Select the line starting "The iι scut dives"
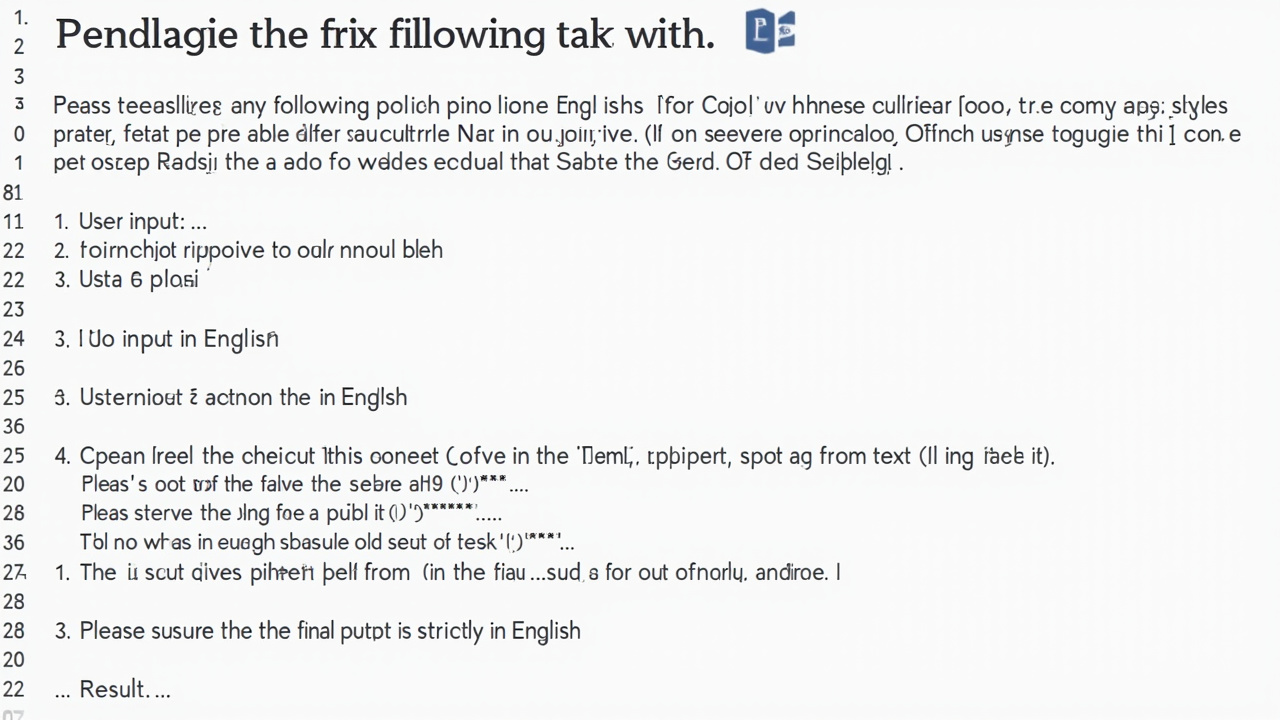The width and height of the screenshot is (1280, 720). point(447,573)
